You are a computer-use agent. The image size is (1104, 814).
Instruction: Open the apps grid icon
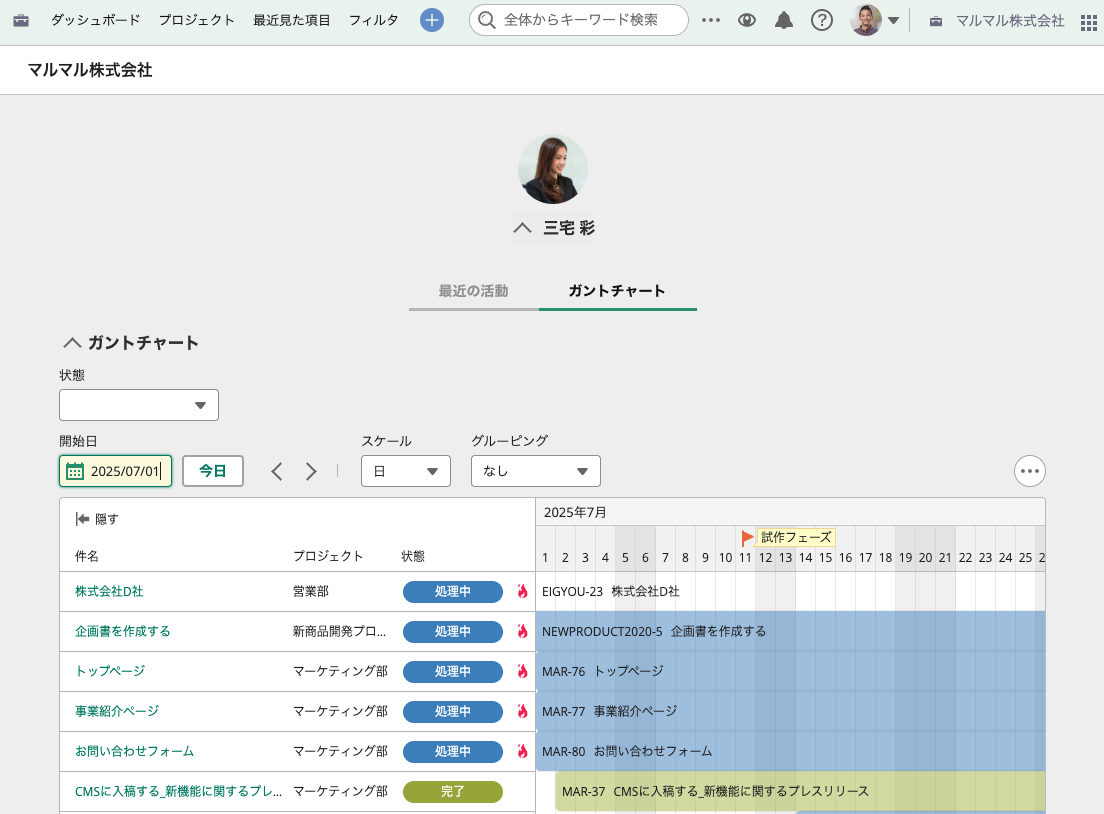[1089, 22]
